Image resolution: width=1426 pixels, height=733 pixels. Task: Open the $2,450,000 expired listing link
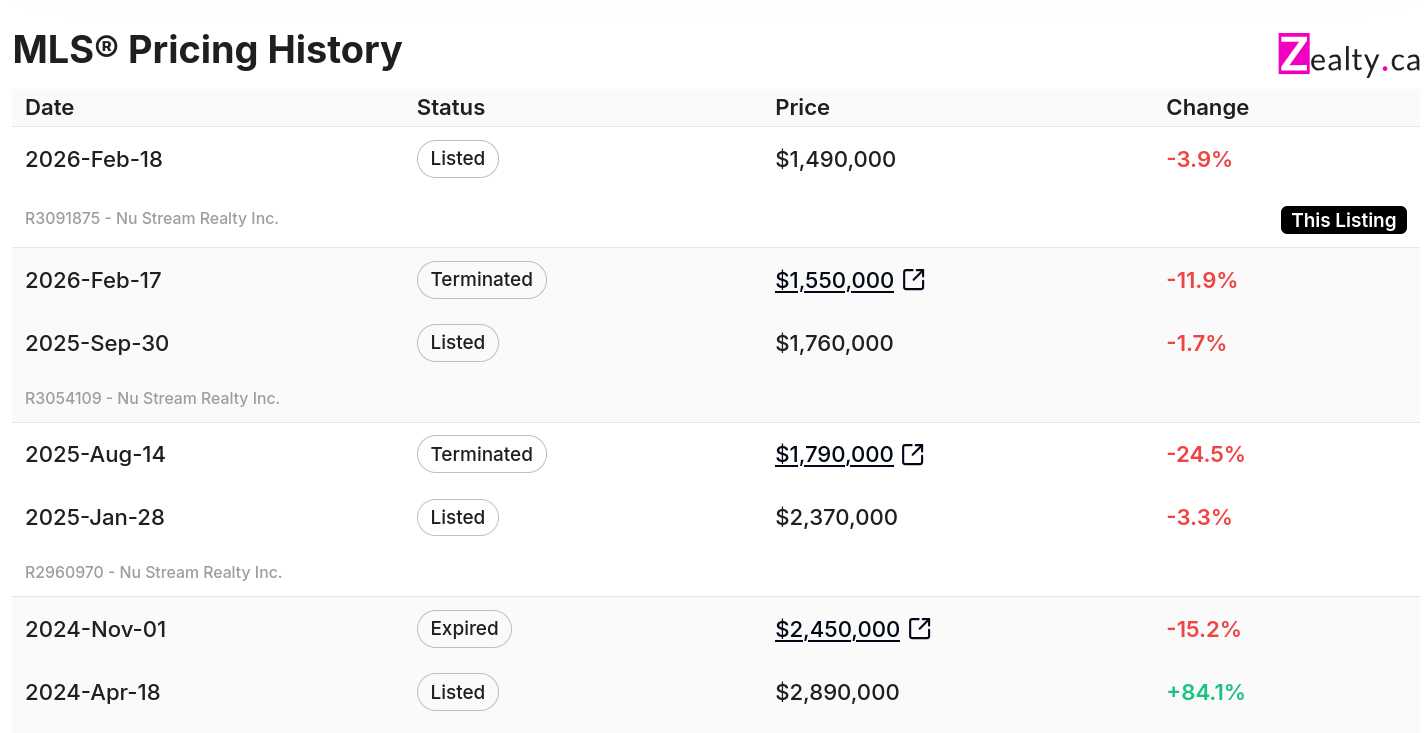(837, 630)
